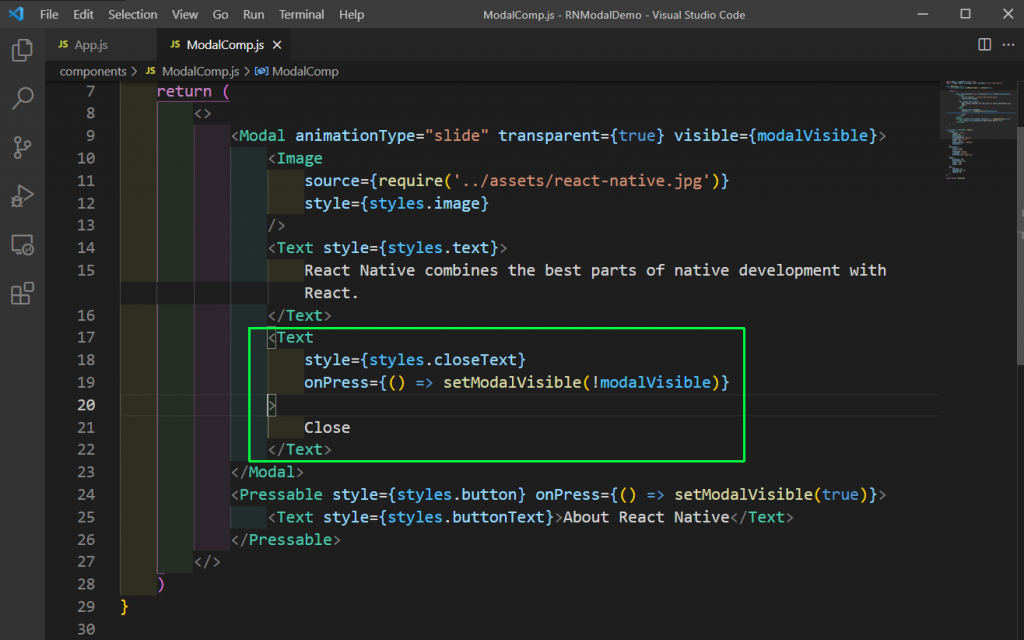The width and height of the screenshot is (1024, 640).
Task: Maximize the VS Code window
Action: tap(965, 14)
